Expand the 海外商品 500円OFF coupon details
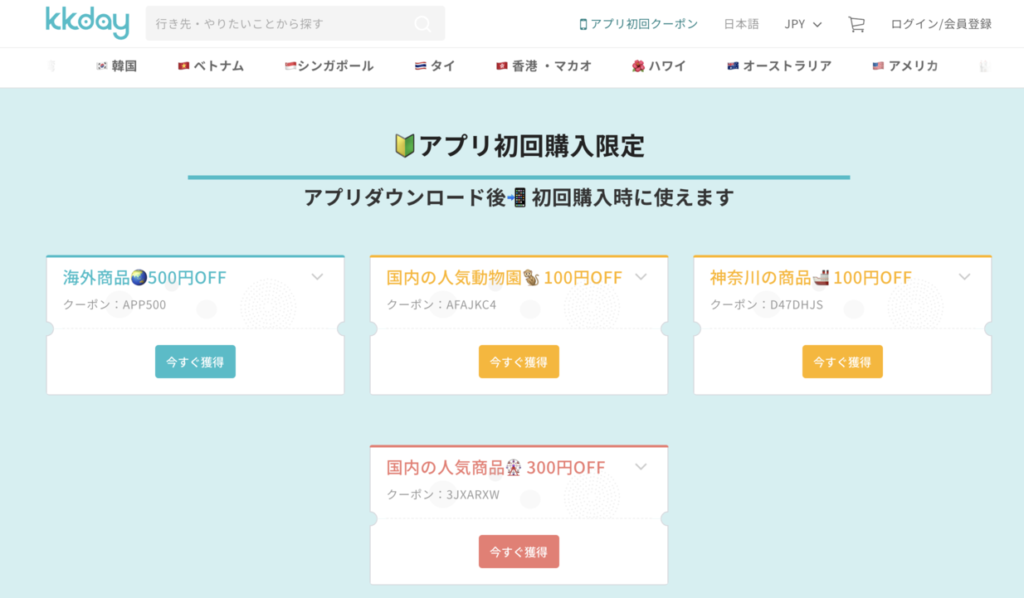 317,277
